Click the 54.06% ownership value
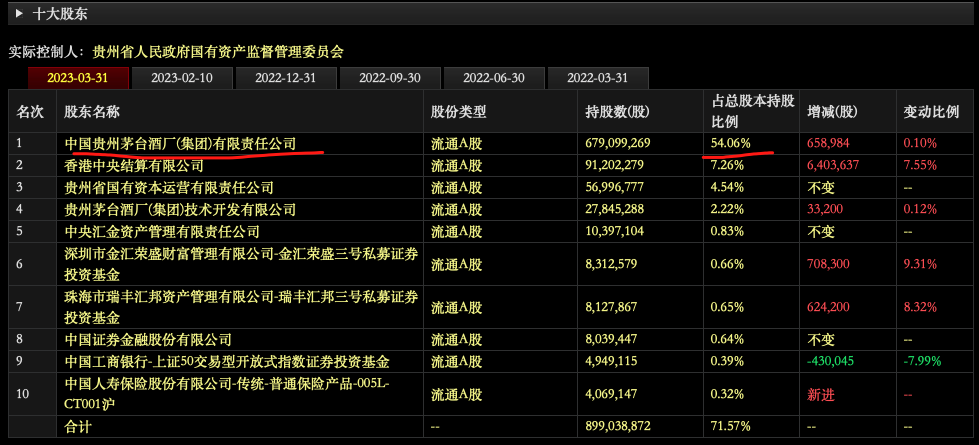Viewport: 979px width, 445px height. pyautogui.click(x=731, y=143)
